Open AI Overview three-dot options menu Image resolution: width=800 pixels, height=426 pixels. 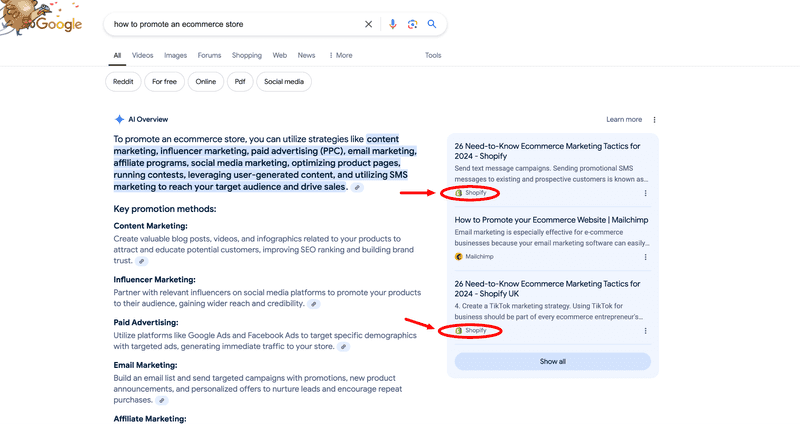(654, 119)
